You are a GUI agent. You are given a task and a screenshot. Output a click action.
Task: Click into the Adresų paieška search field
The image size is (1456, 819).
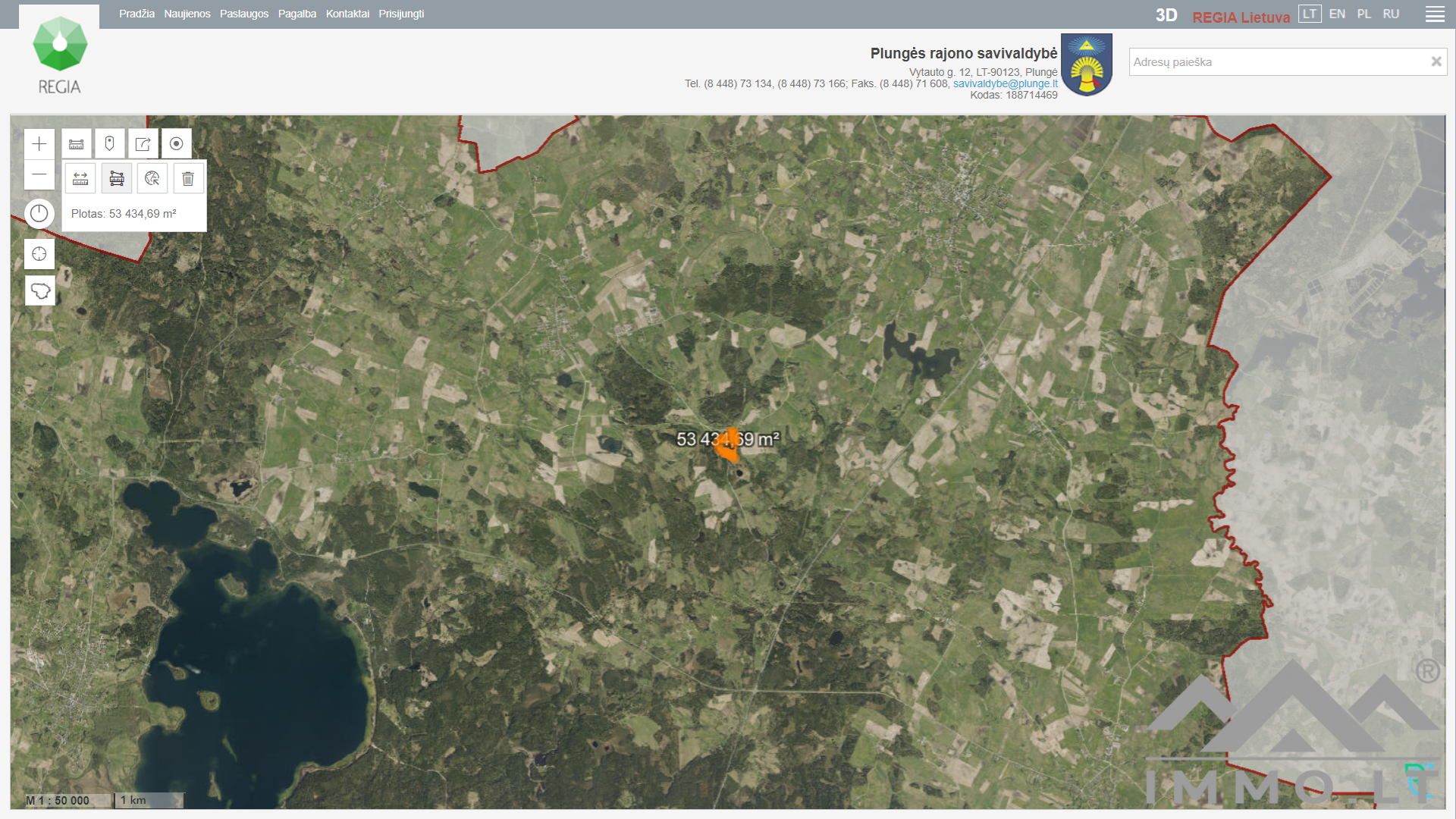point(1278,62)
